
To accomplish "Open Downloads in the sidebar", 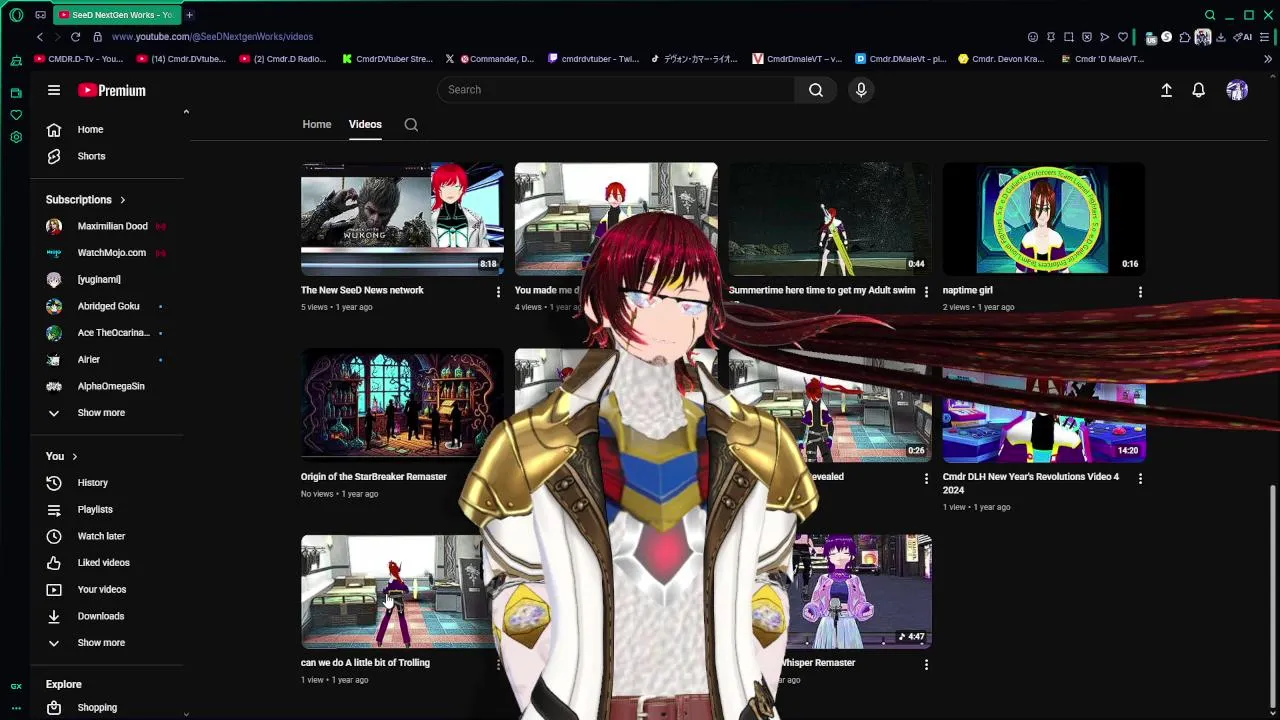I will [x=101, y=616].
